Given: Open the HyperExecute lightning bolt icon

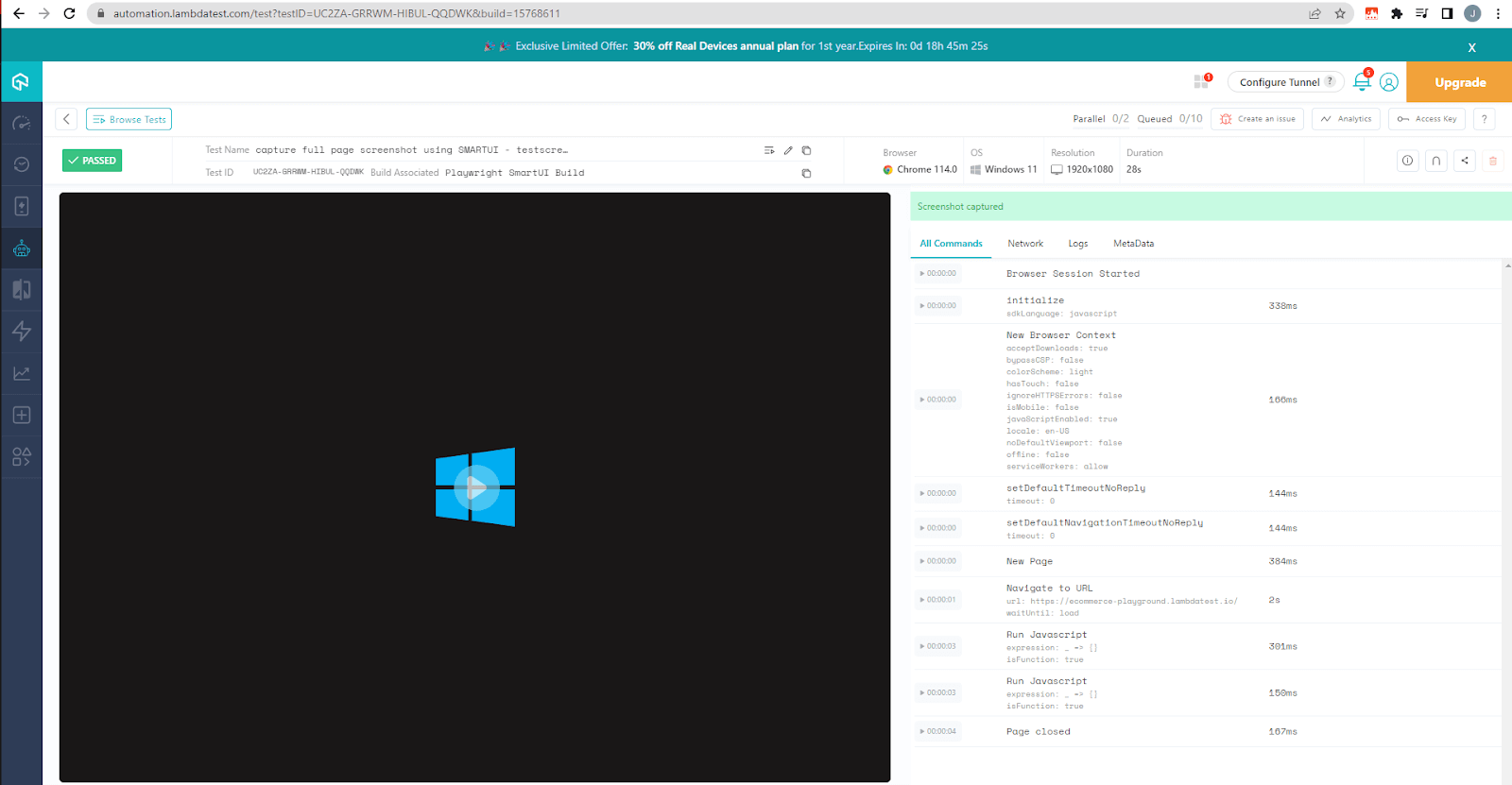Looking at the screenshot, I should (21, 332).
